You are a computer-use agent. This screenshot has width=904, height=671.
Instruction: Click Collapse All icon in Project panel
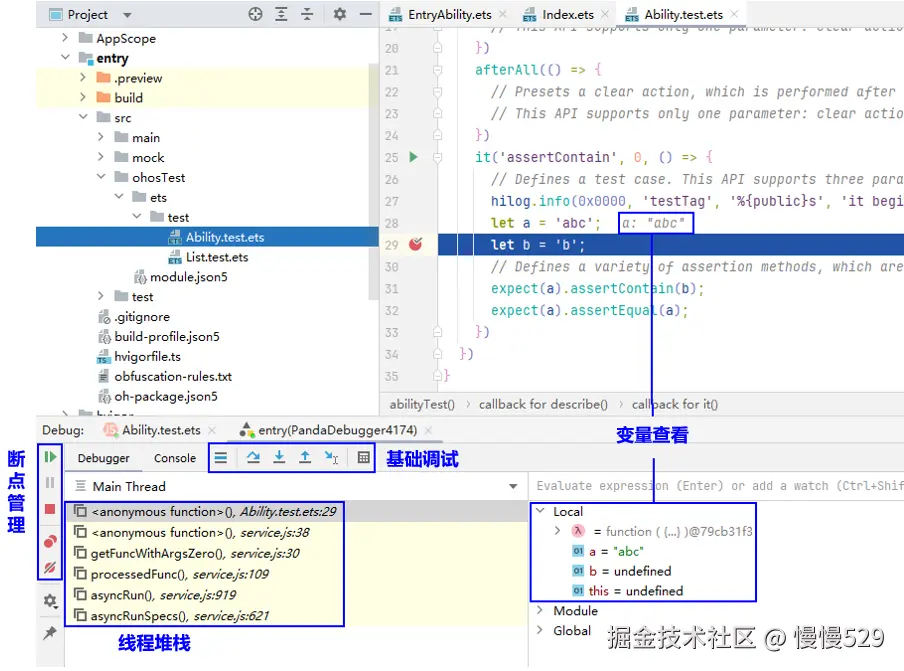(307, 14)
